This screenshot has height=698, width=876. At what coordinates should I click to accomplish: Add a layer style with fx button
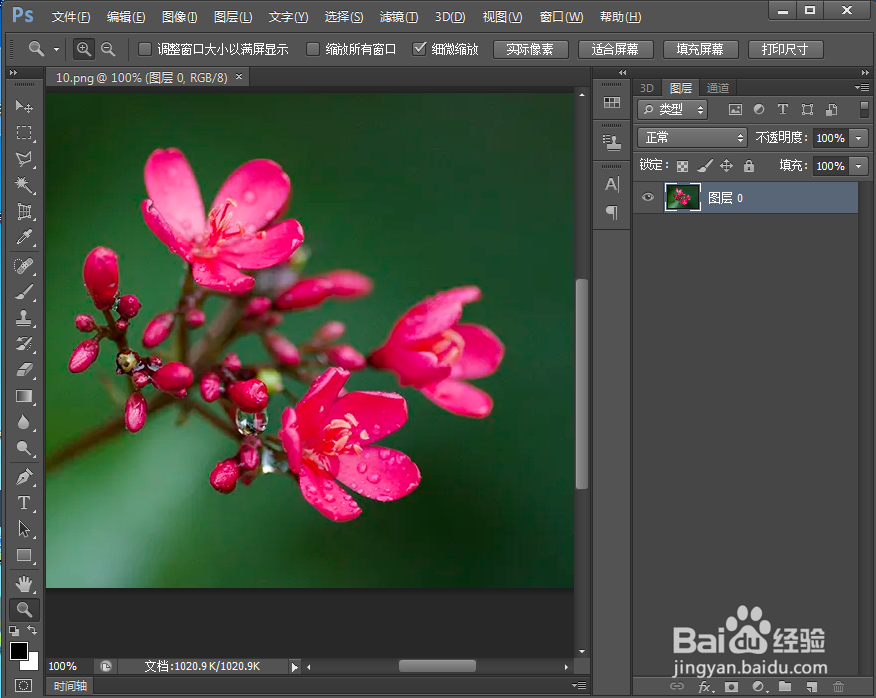706,686
